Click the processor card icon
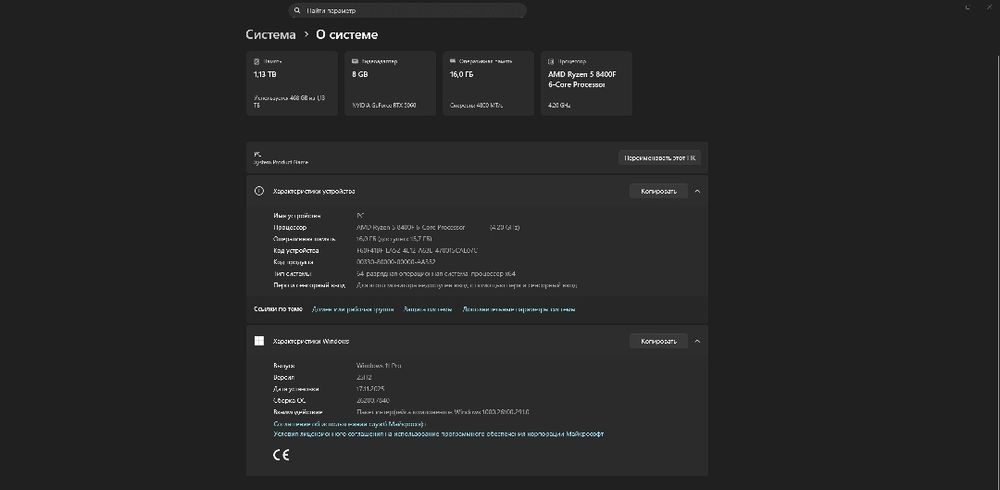The width and height of the screenshot is (1000, 490). 552,61
